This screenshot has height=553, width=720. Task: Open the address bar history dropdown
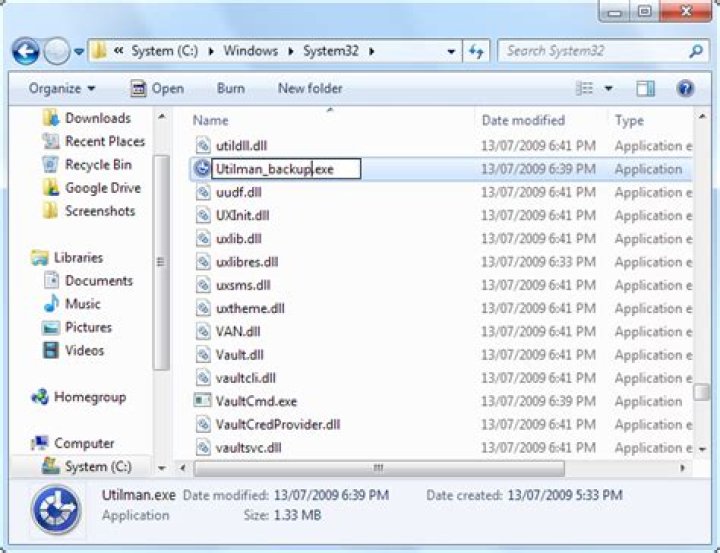(x=451, y=51)
